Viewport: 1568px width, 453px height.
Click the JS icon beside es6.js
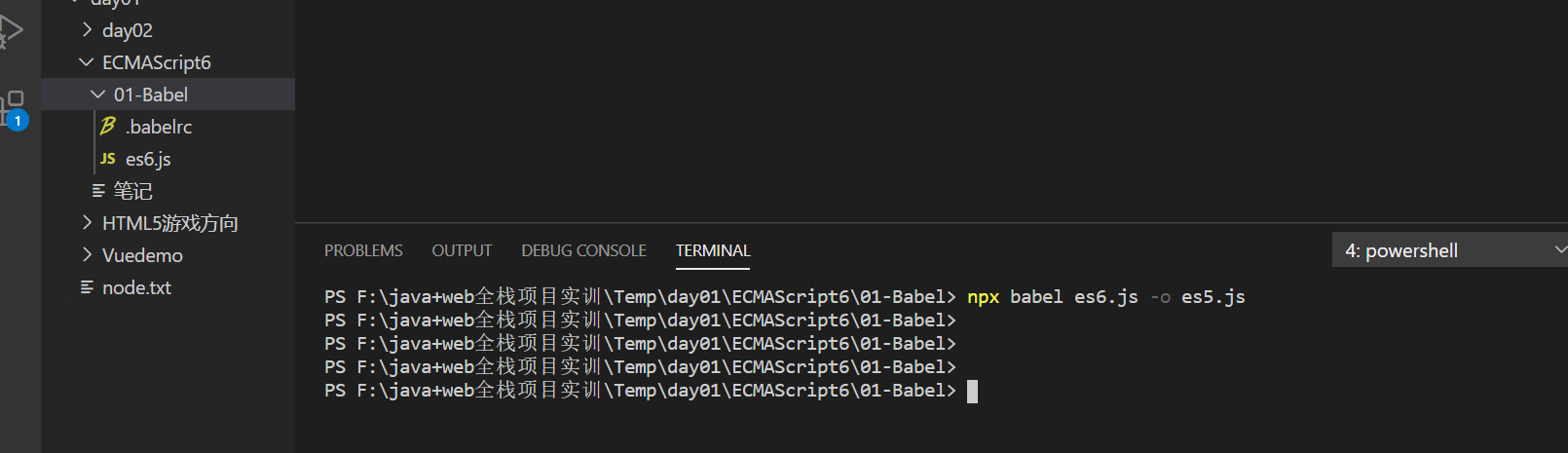tap(108, 159)
